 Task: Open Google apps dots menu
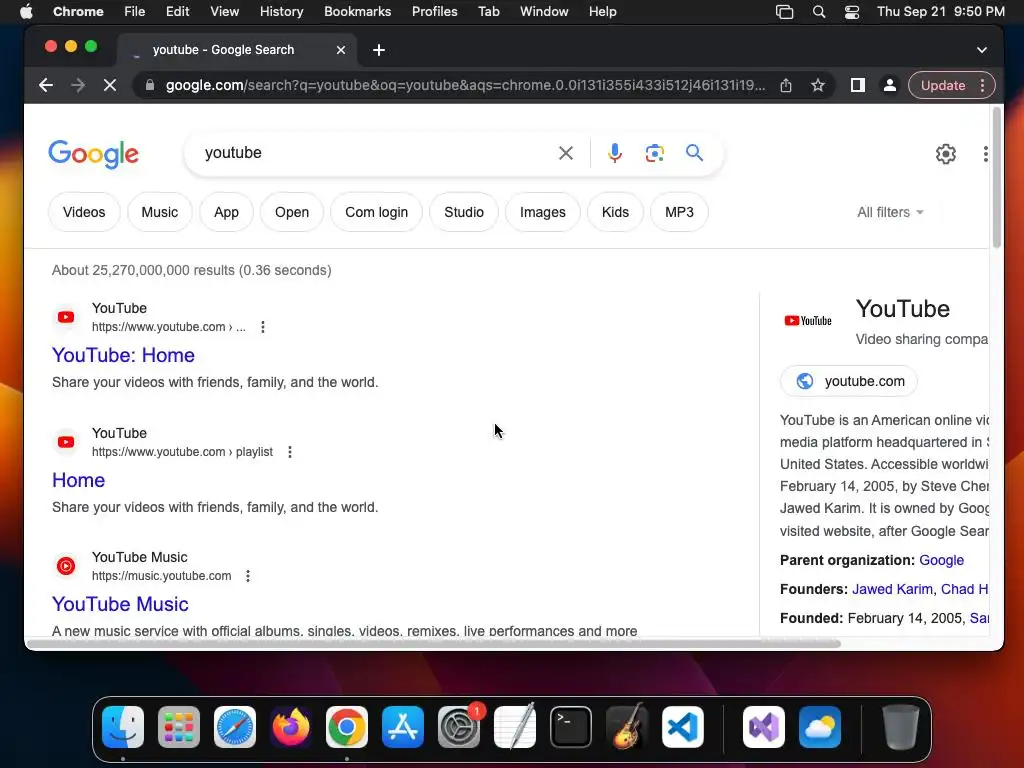pos(985,154)
